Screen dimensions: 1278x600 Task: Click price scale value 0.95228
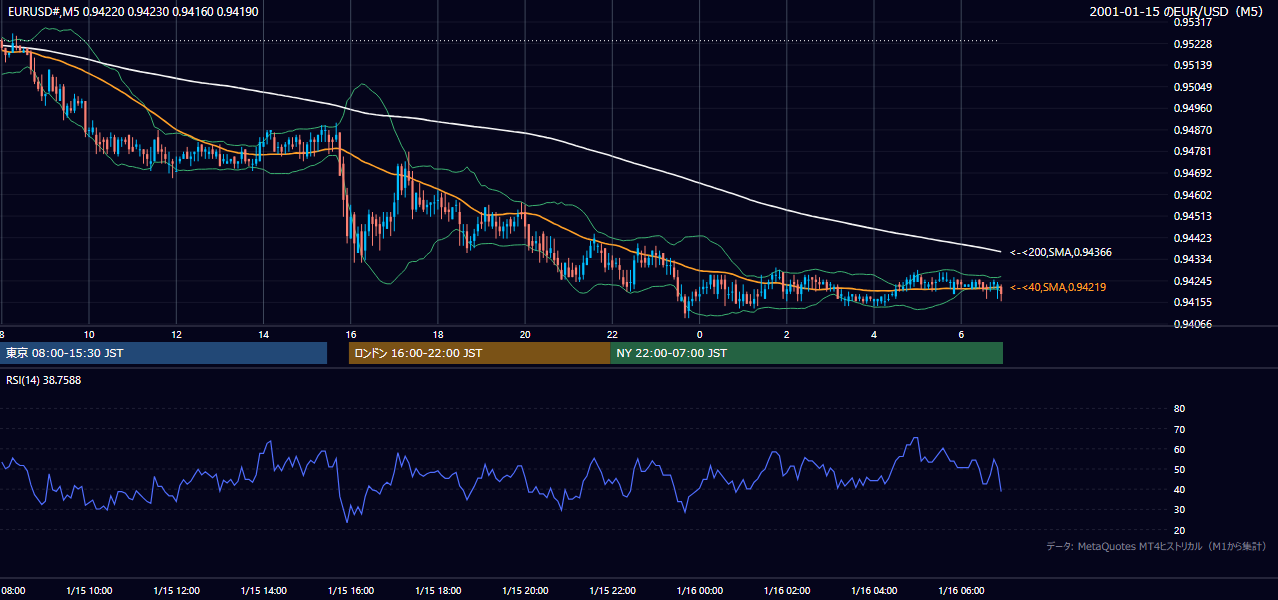point(1193,44)
